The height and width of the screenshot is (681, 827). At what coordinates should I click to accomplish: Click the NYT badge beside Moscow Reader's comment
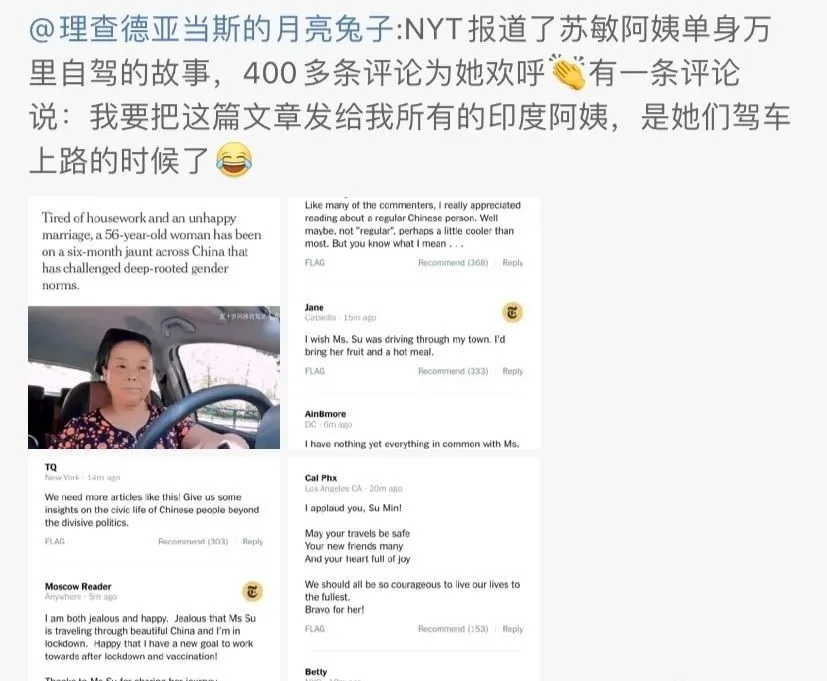coord(252,592)
